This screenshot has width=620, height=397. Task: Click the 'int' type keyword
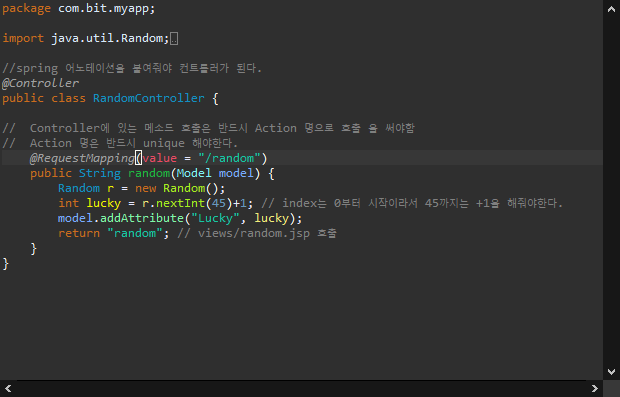point(68,203)
